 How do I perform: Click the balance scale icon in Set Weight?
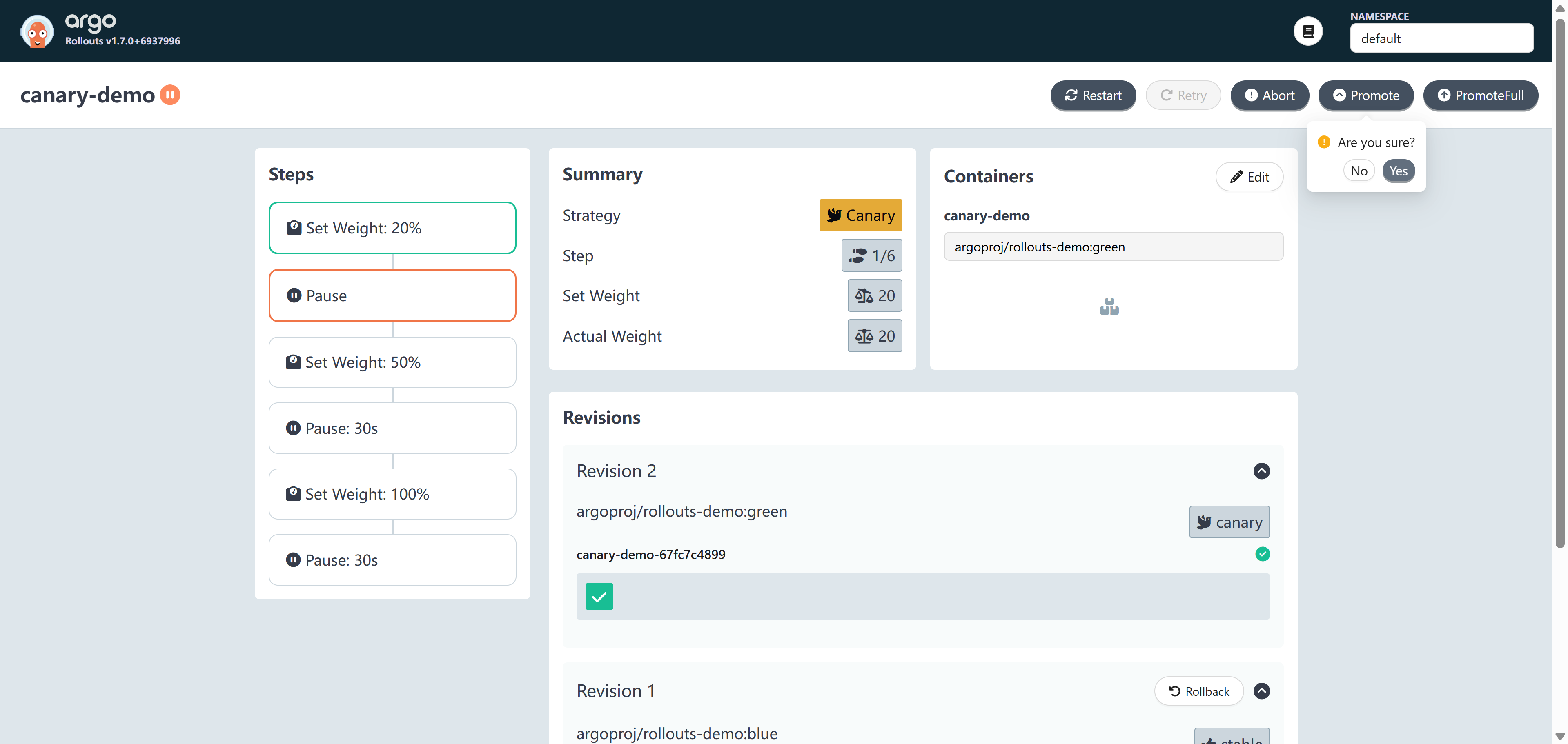pyautogui.click(x=864, y=295)
